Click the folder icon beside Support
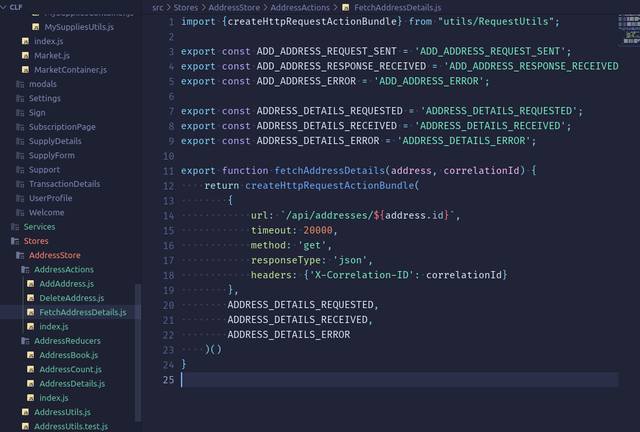The width and height of the screenshot is (640, 432). [x=20, y=170]
